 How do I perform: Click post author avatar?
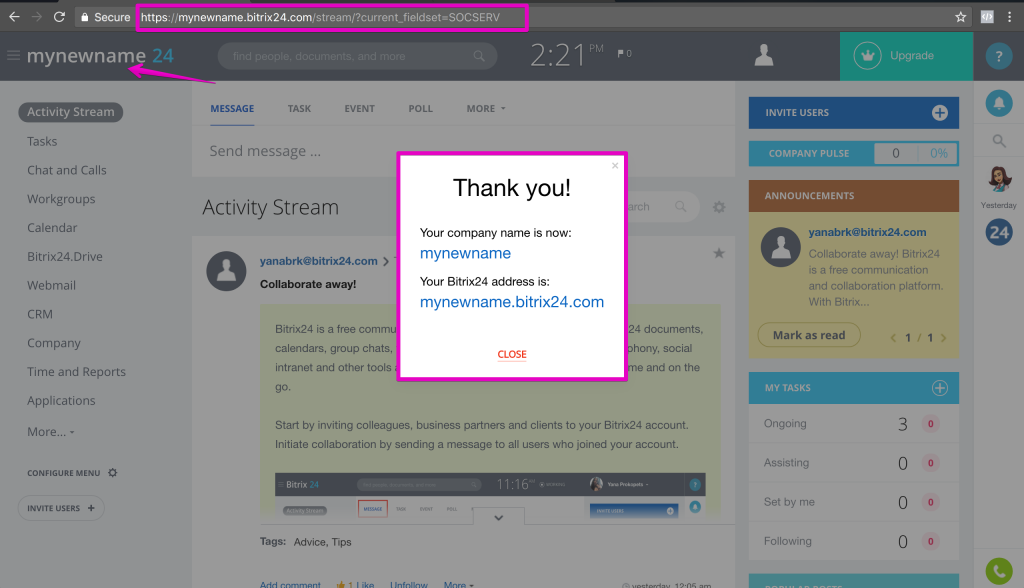click(x=226, y=270)
